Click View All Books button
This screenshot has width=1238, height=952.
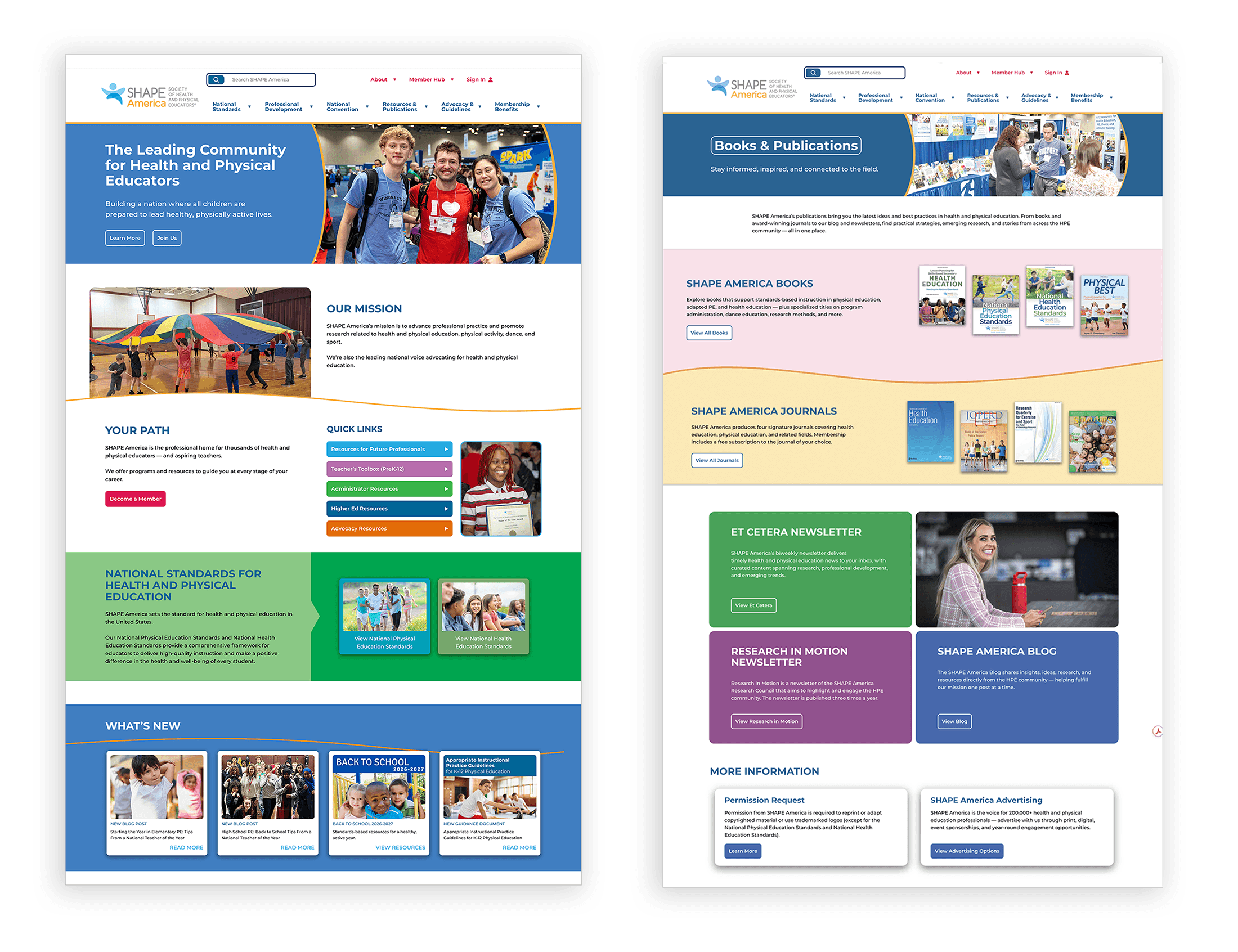[709, 333]
